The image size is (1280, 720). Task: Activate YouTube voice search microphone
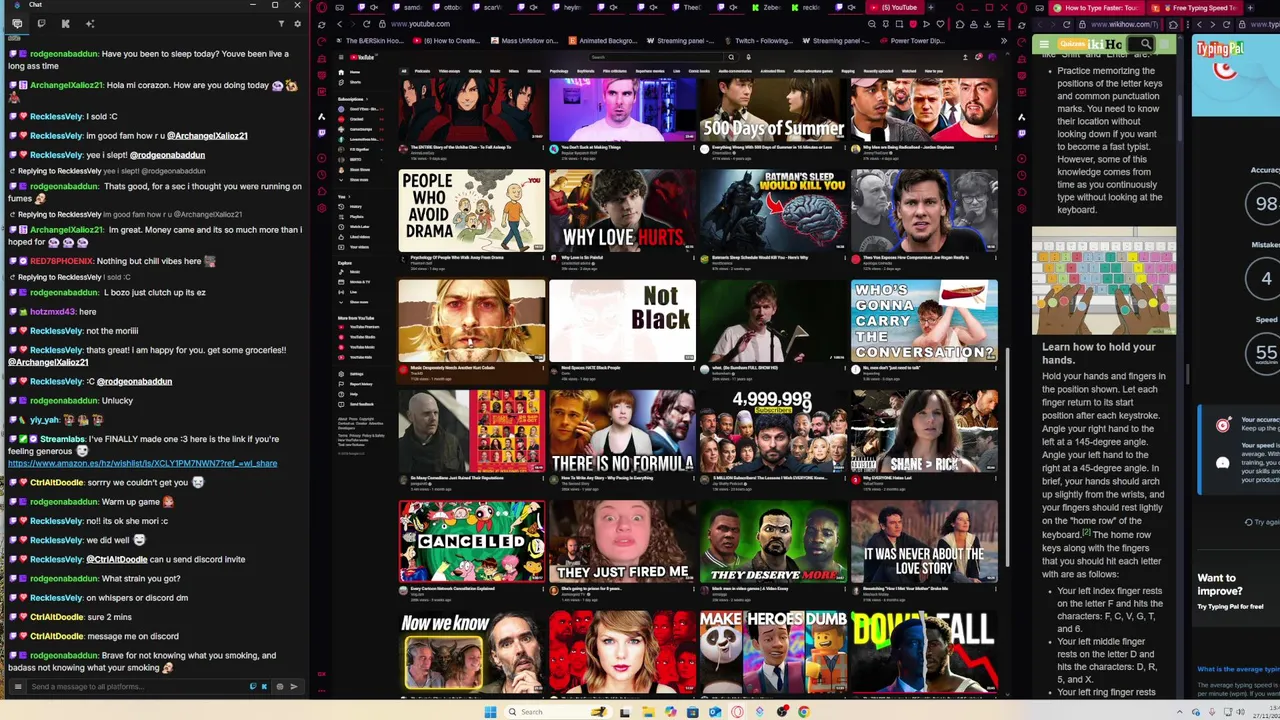(x=749, y=57)
